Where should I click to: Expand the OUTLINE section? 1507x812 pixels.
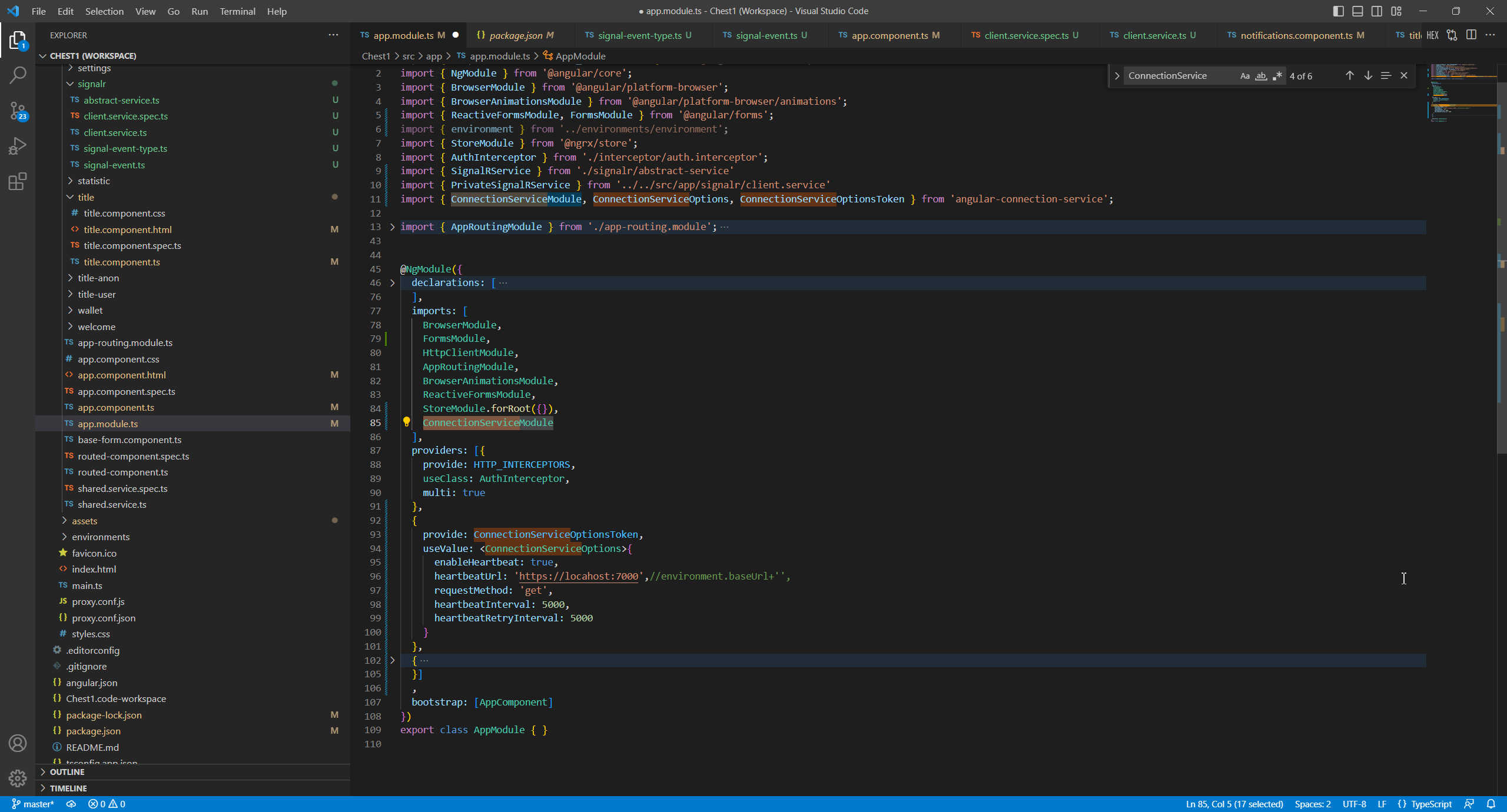point(67,771)
